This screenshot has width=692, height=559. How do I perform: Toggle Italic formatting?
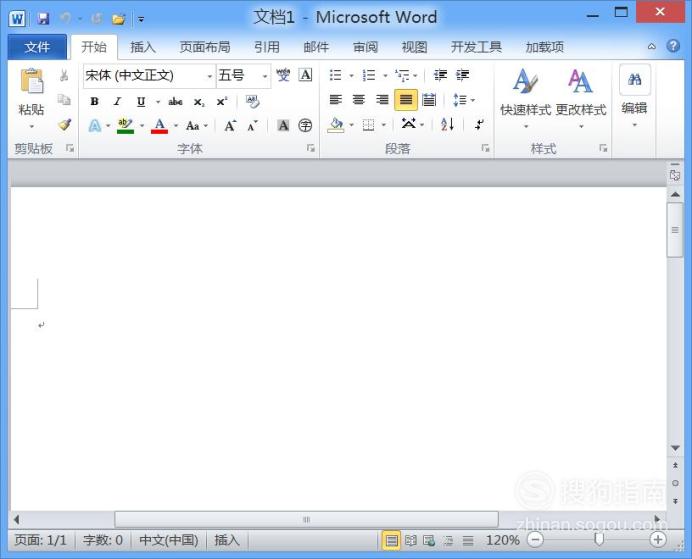117,102
